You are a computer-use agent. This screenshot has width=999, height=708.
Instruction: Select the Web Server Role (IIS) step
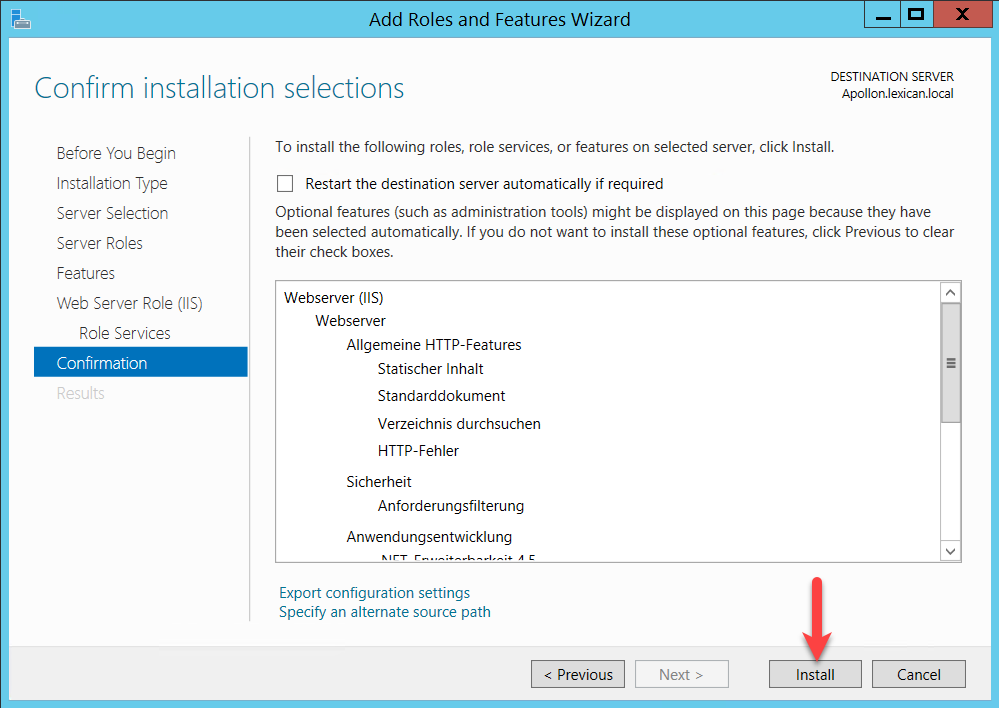coord(130,303)
